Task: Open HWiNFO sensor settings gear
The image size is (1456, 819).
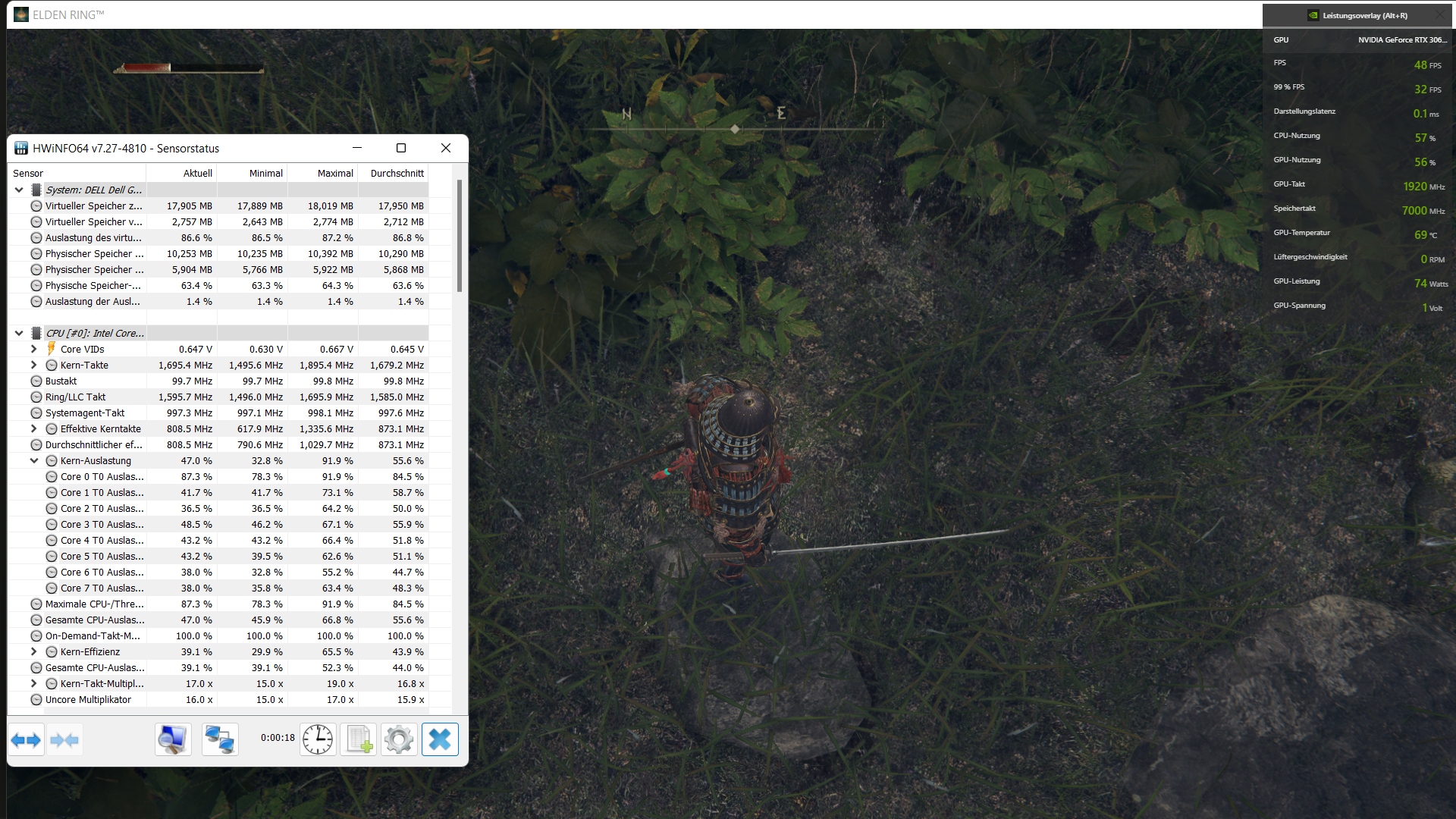Action: (x=399, y=739)
